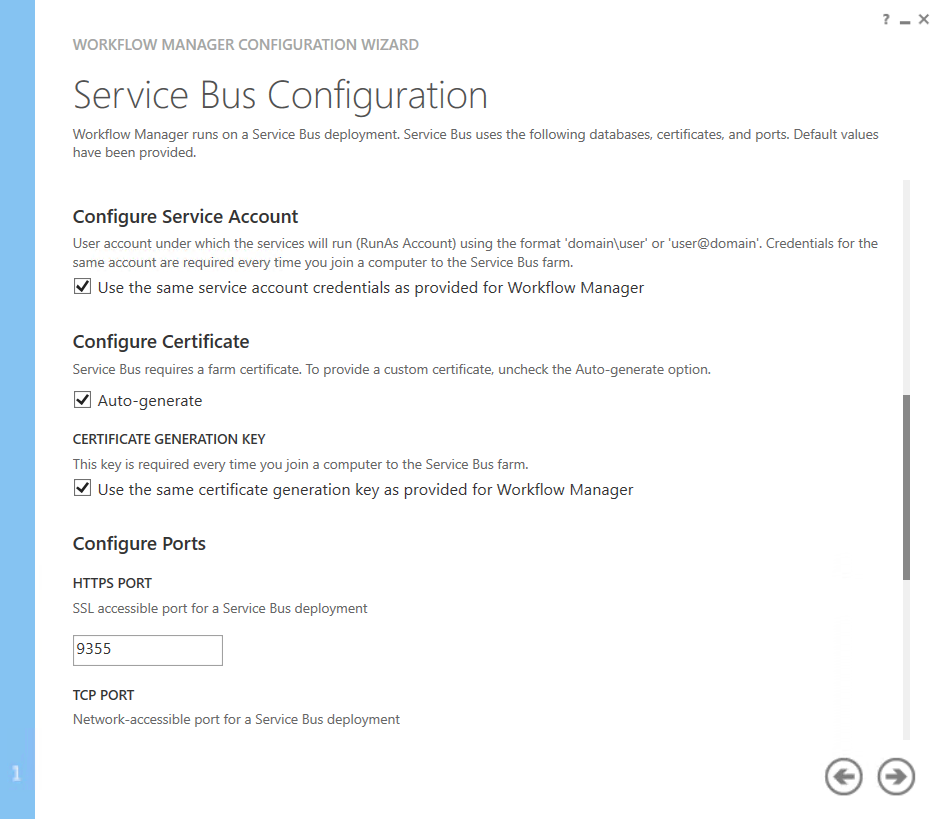Image resolution: width=945 pixels, height=819 pixels.
Task: Uncheck same service account credentials checkbox
Action: click(82, 287)
